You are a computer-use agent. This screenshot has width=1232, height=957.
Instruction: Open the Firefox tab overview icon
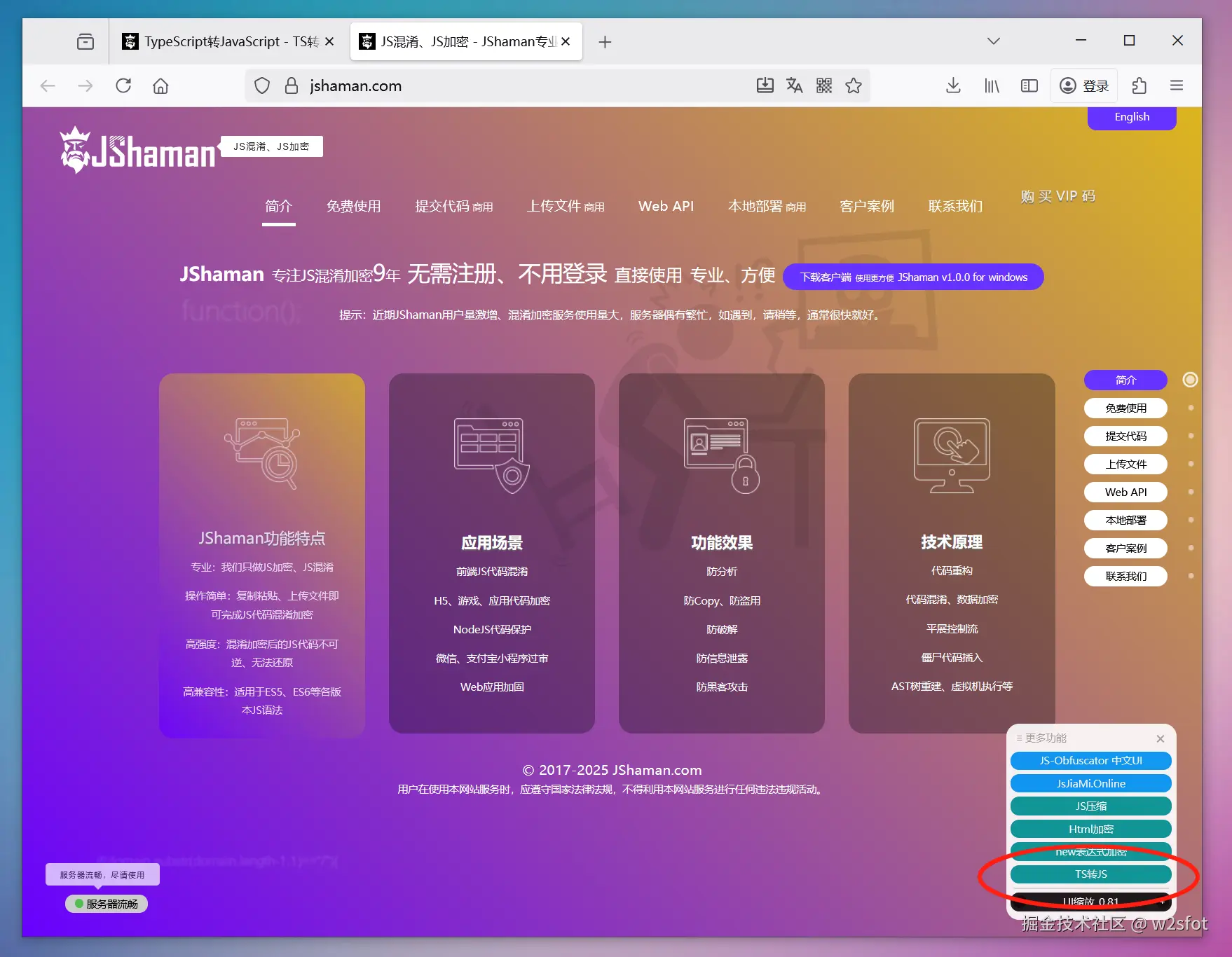(85, 42)
